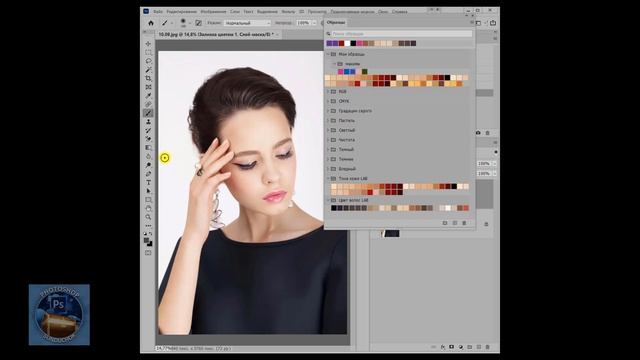
Task: Swap foreground and background colors
Action: (x=151, y=234)
